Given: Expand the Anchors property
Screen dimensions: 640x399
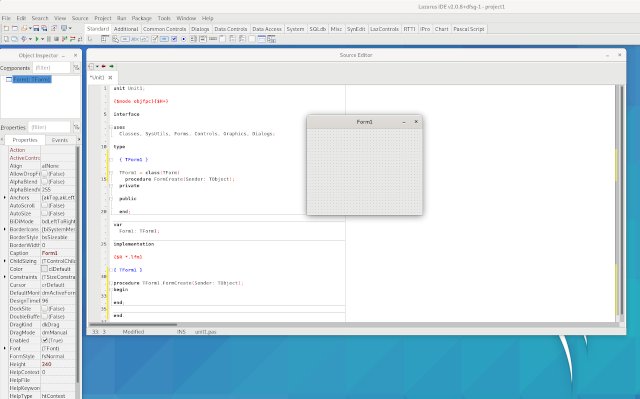Looking at the screenshot, I should 4,197.
